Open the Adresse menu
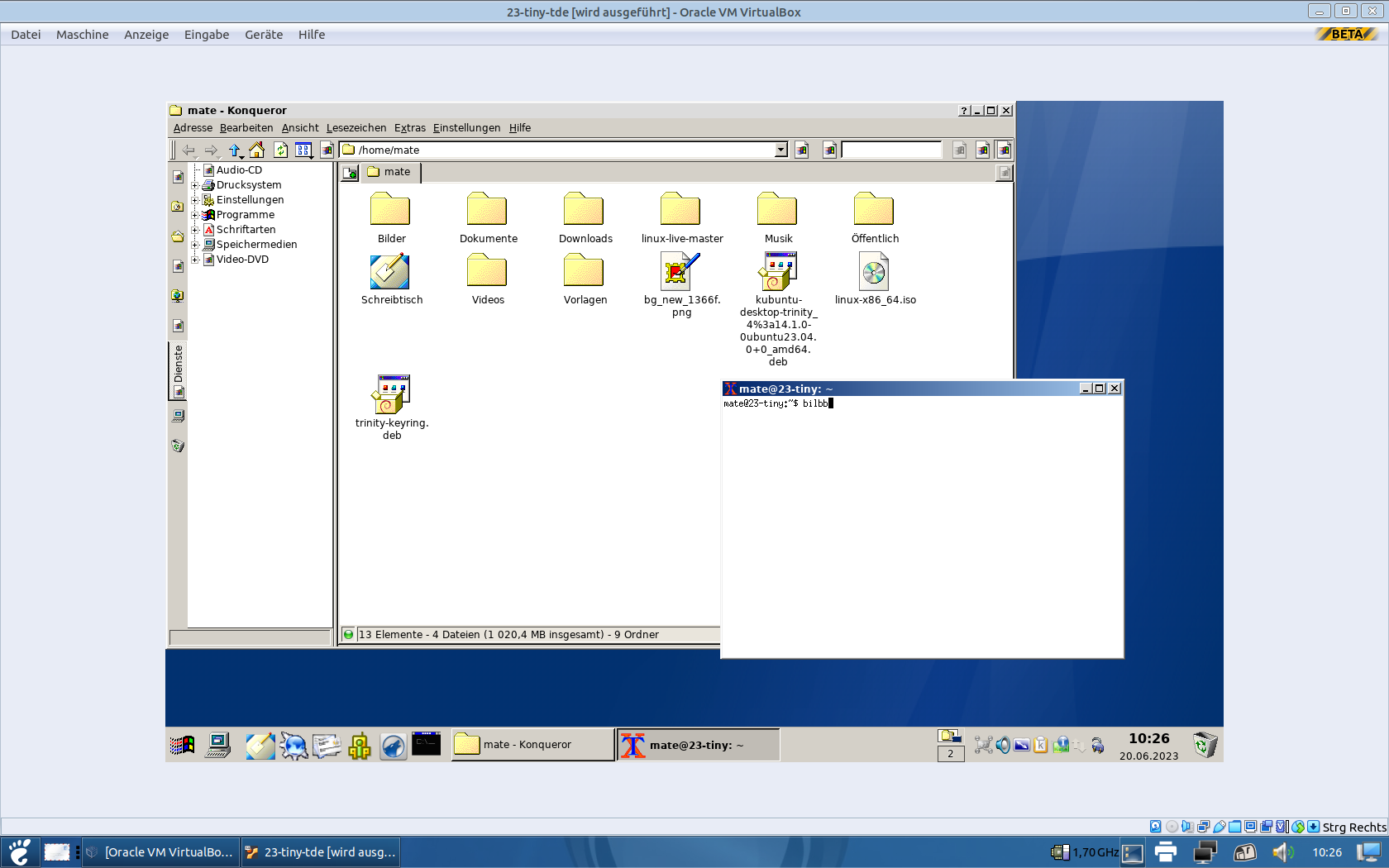Viewport: 1389px width, 868px height. tap(193, 128)
